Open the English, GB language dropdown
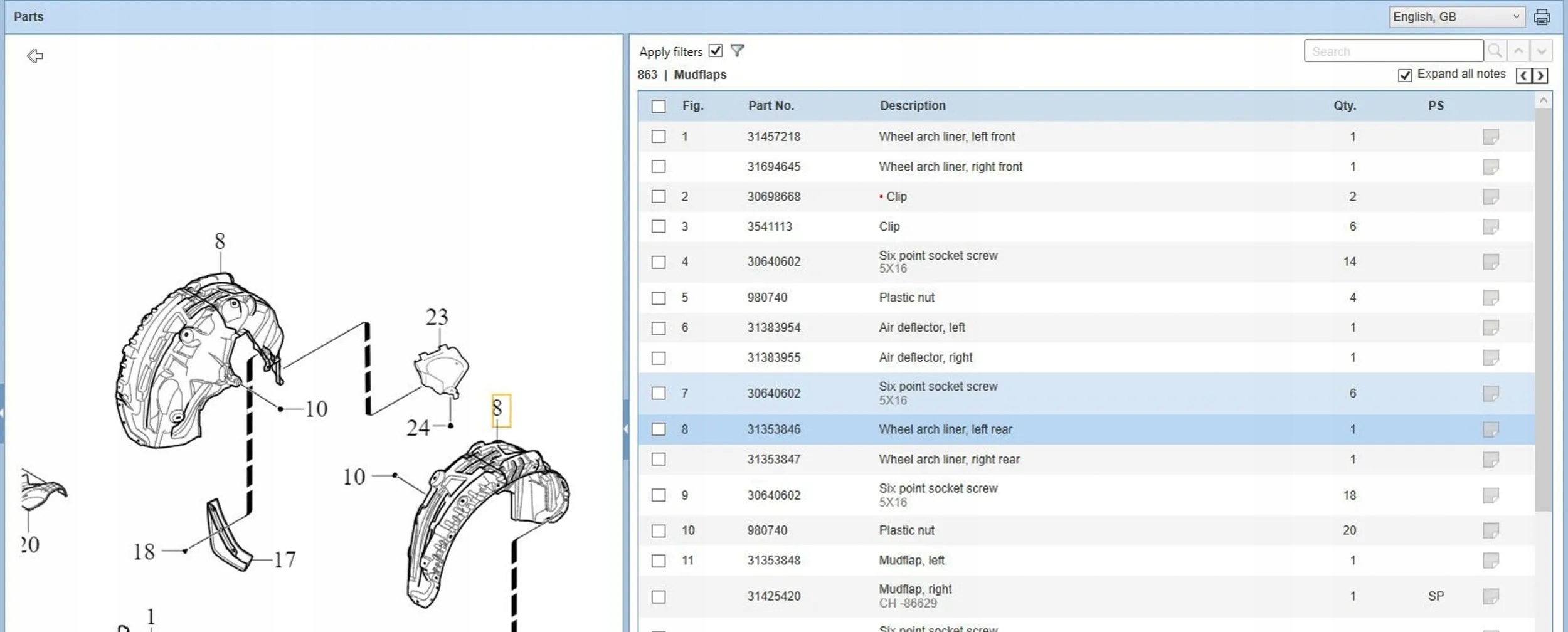Screen dimensions: 1568x632 [x=1456, y=17]
